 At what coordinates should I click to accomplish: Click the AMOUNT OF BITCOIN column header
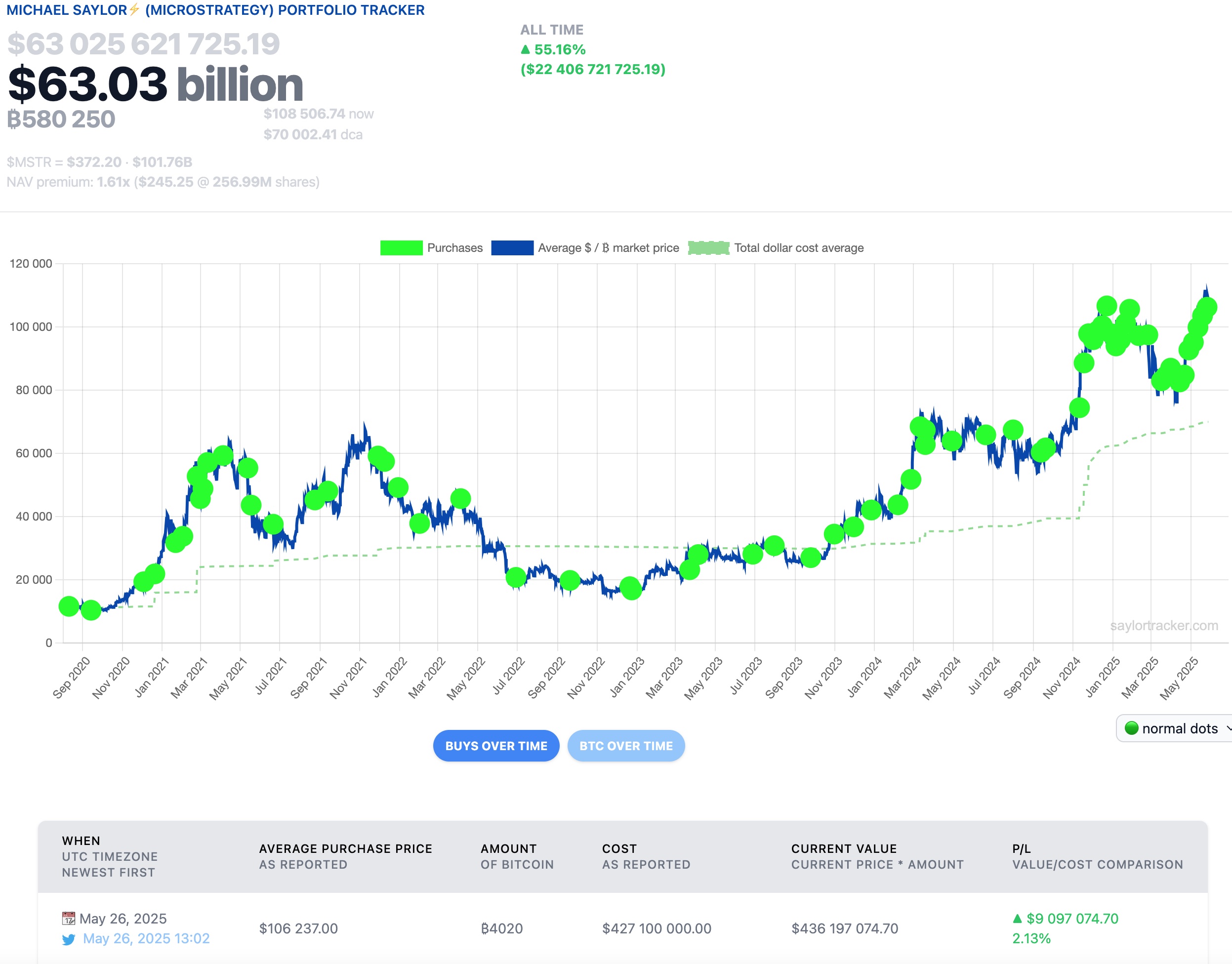coord(517,856)
